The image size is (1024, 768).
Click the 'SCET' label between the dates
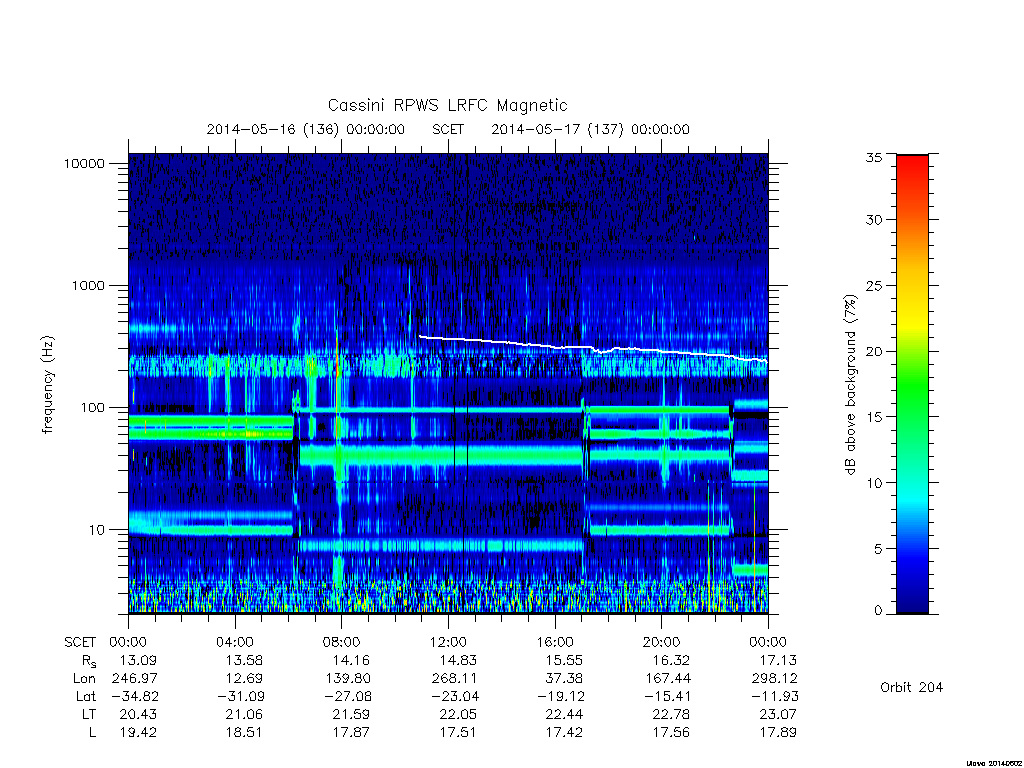(x=448, y=129)
